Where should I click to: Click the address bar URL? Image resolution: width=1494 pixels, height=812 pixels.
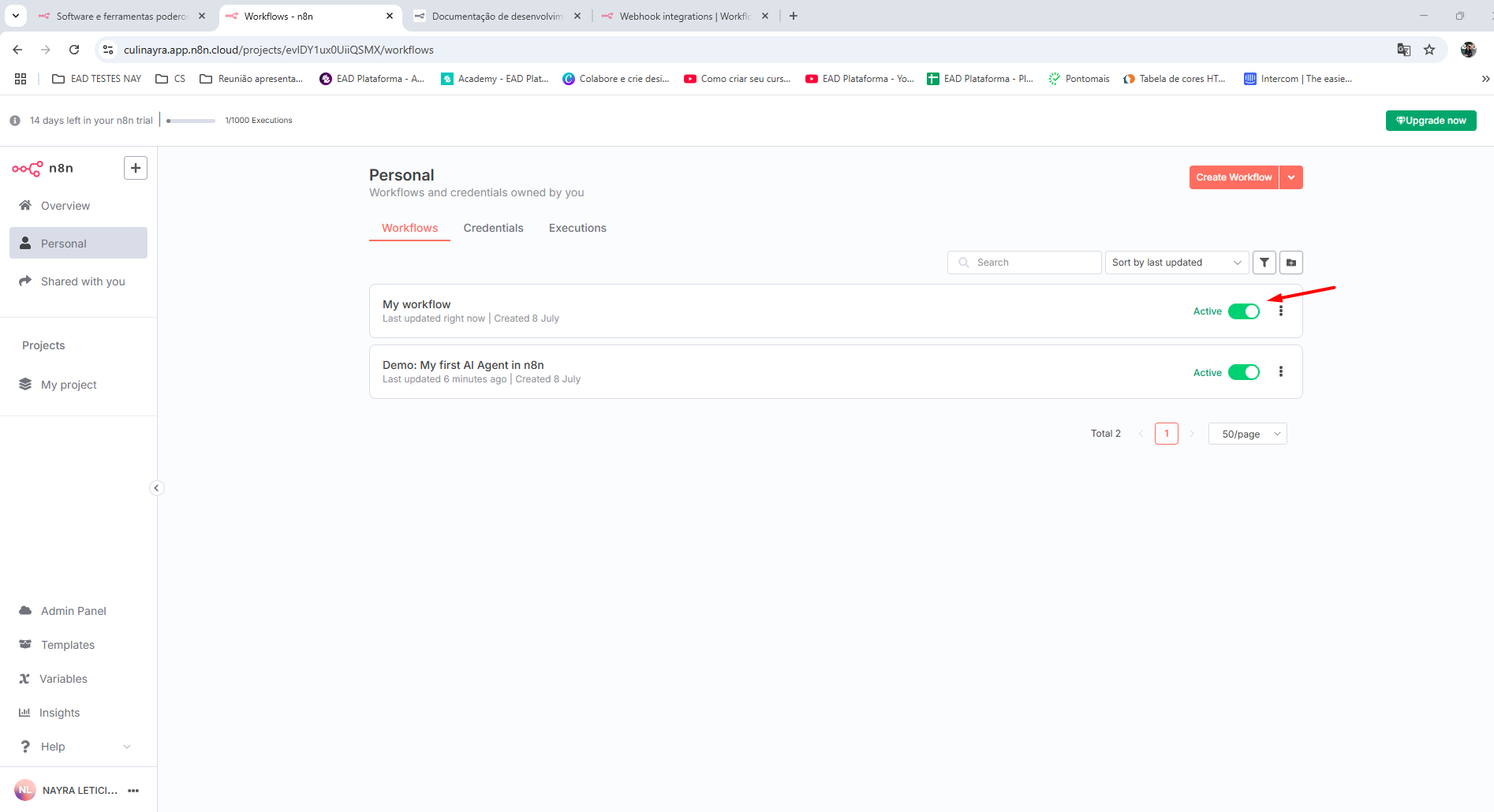(x=278, y=50)
